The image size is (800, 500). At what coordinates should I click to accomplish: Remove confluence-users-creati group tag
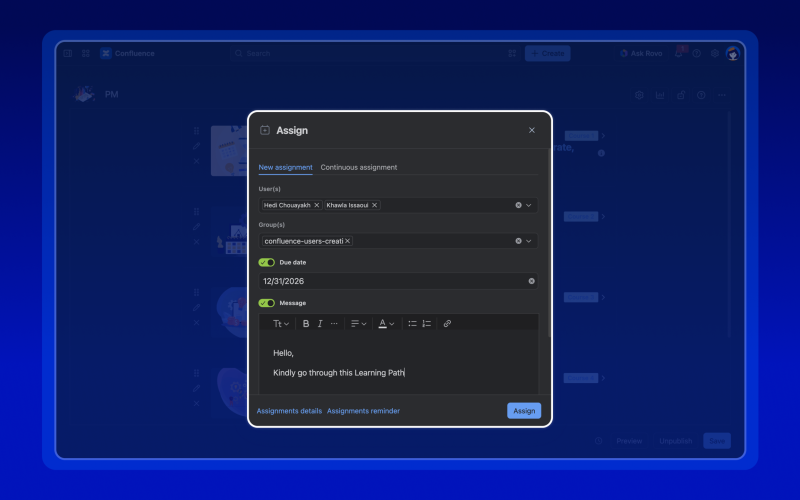[x=347, y=241]
